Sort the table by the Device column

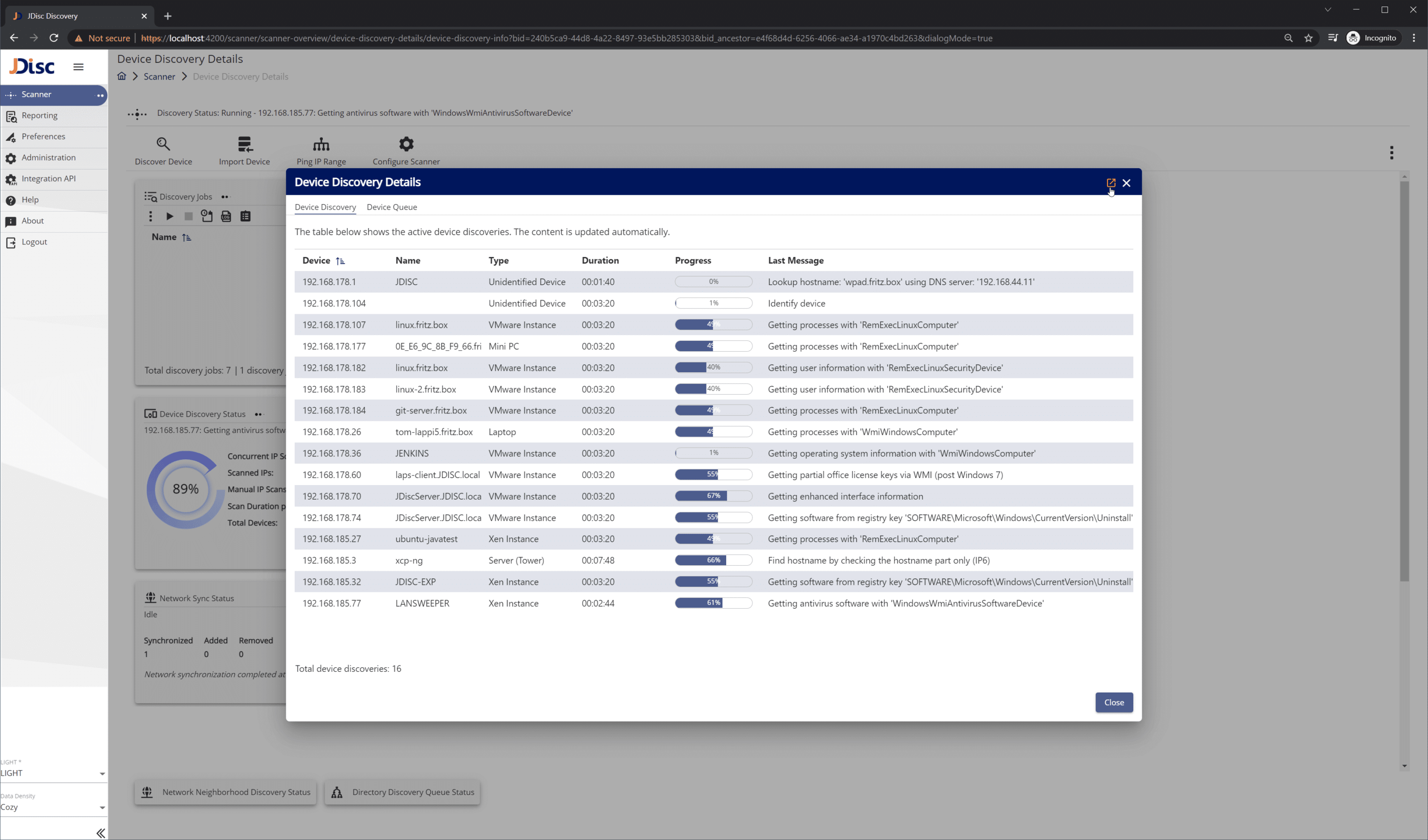pyautogui.click(x=323, y=260)
